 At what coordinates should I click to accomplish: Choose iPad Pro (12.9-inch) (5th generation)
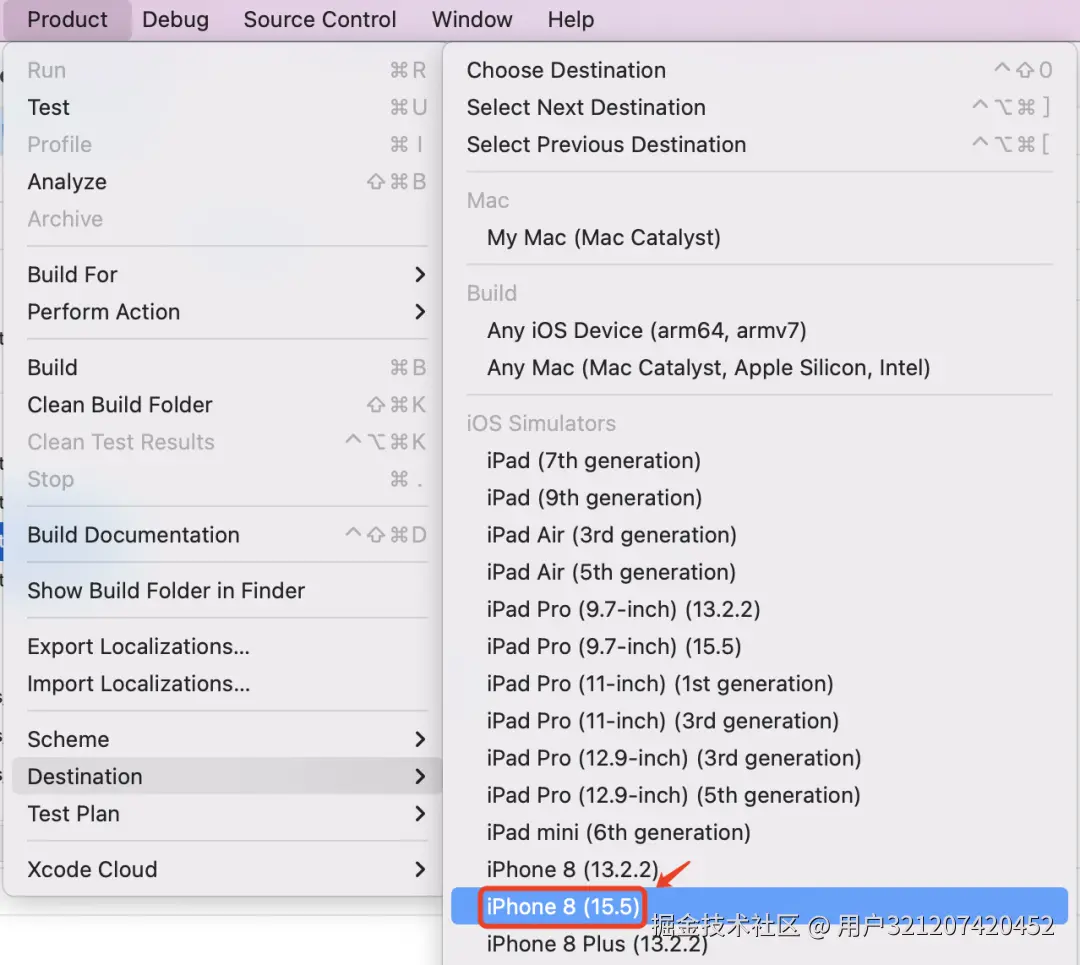click(x=759, y=796)
